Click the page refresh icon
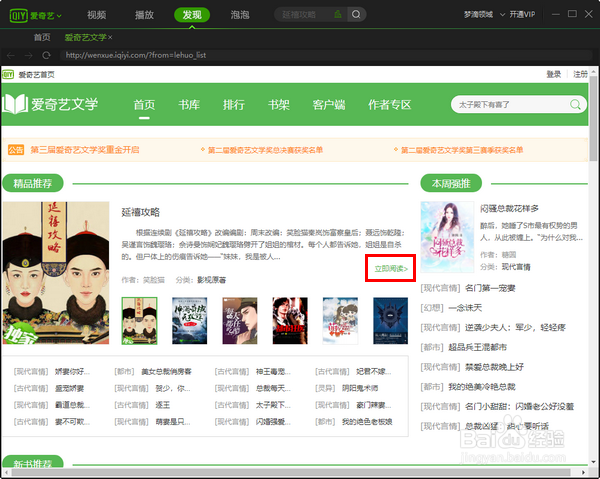The image size is (600, 479). pos(46,55)
